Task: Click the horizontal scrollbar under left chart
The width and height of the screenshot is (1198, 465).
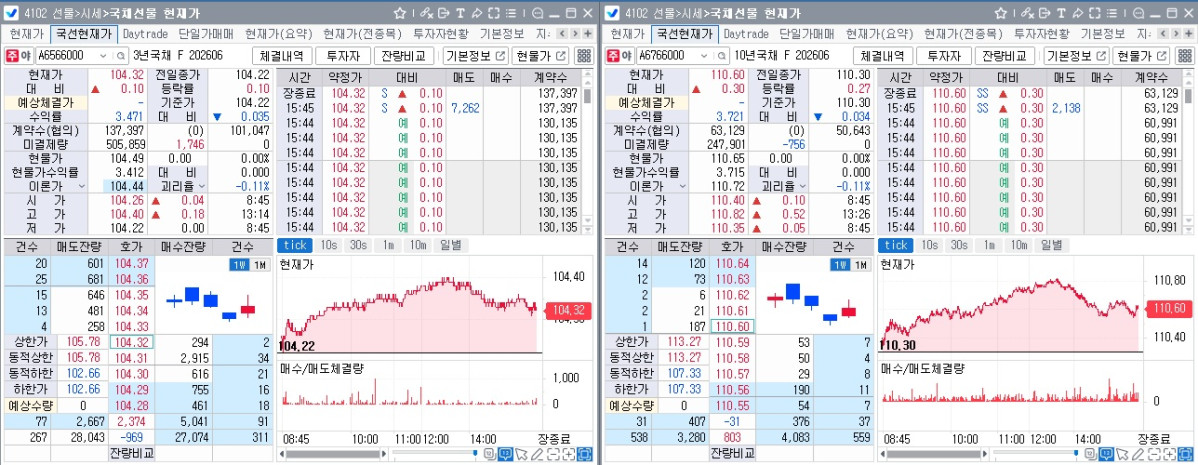Action: 332,454
